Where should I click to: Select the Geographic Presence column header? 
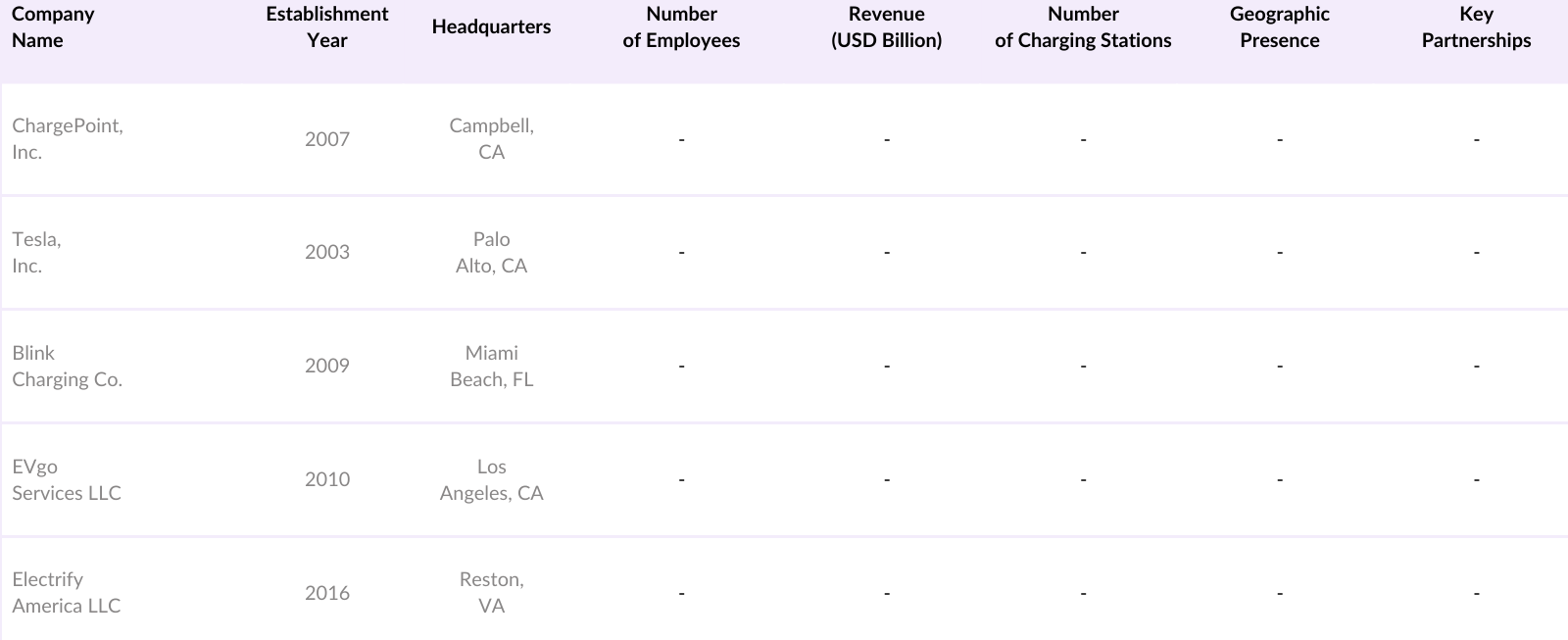[1279, 27]
